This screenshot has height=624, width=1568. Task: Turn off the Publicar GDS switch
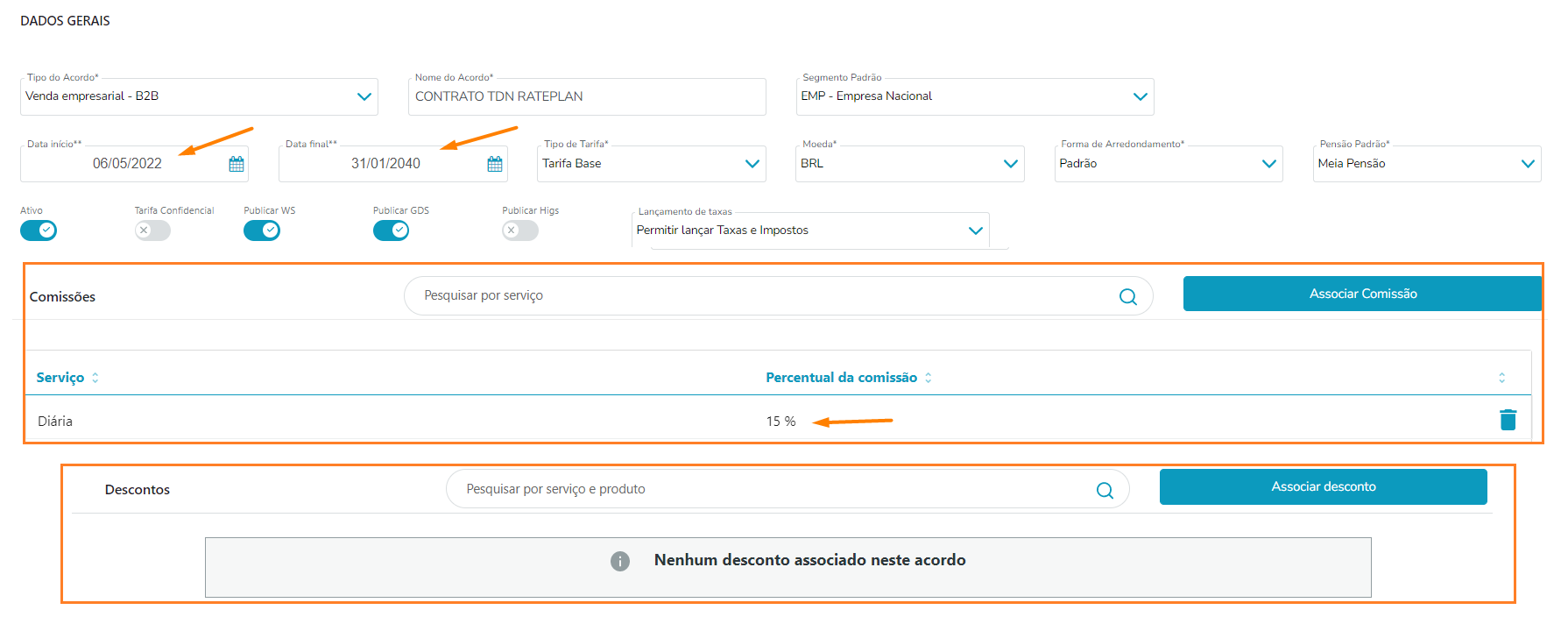391,230
